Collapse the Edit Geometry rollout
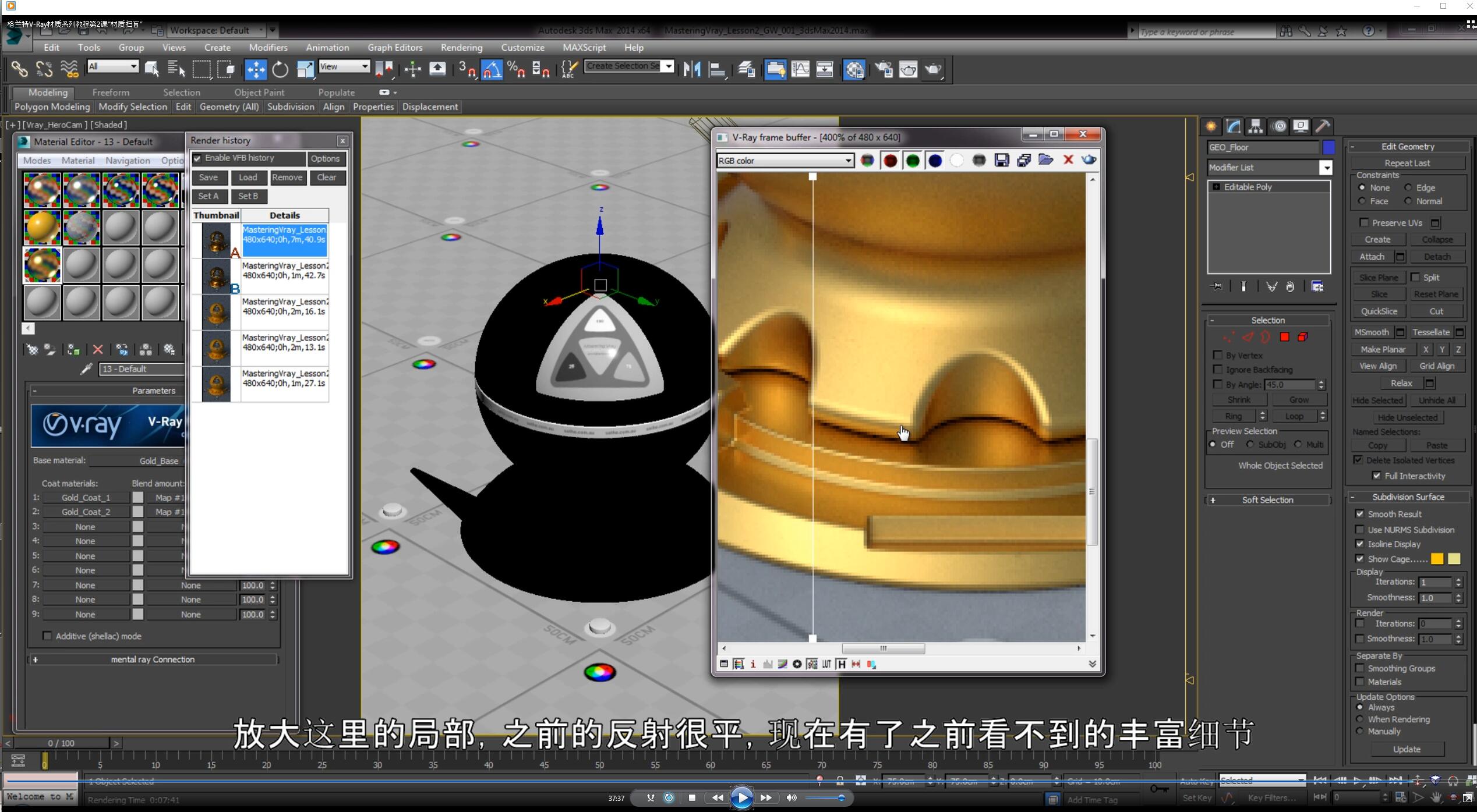This screenshot has height=812, width=1477. click(x=1408, y=147)
